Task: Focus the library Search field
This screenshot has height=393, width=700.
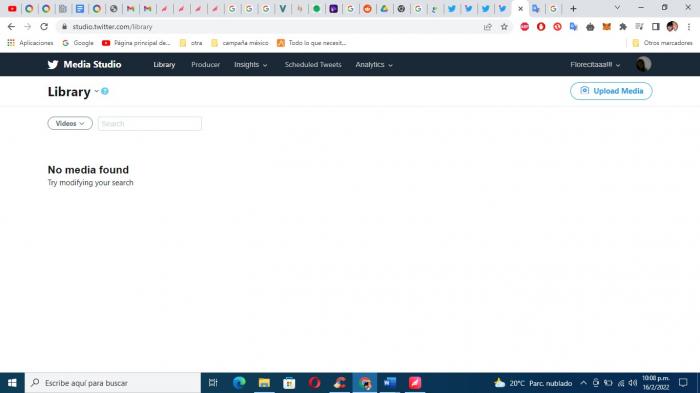Action: click(x=150, y=123)
